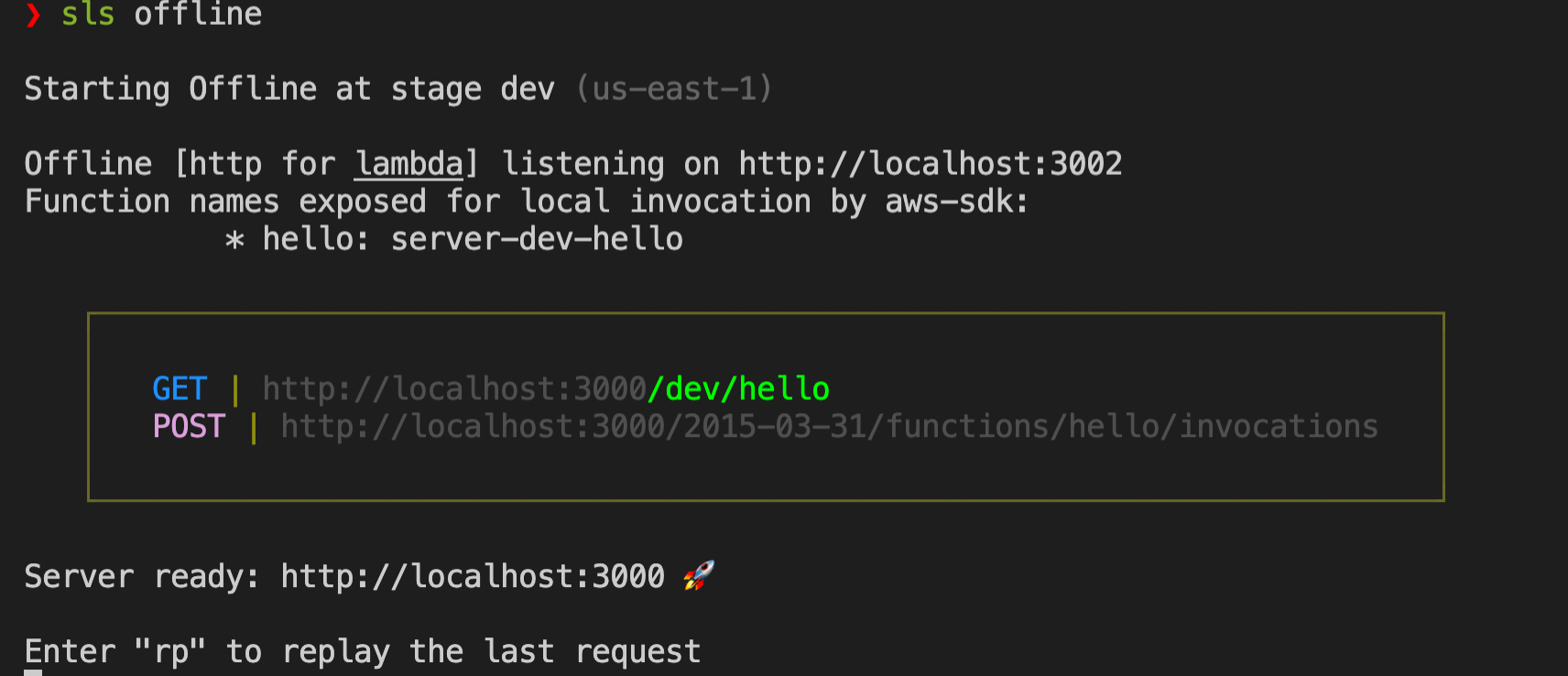This screenshot has width=1568, height=676.
Task: Click the gray (us-east-1) region text
Action: (x=674, y=89)
